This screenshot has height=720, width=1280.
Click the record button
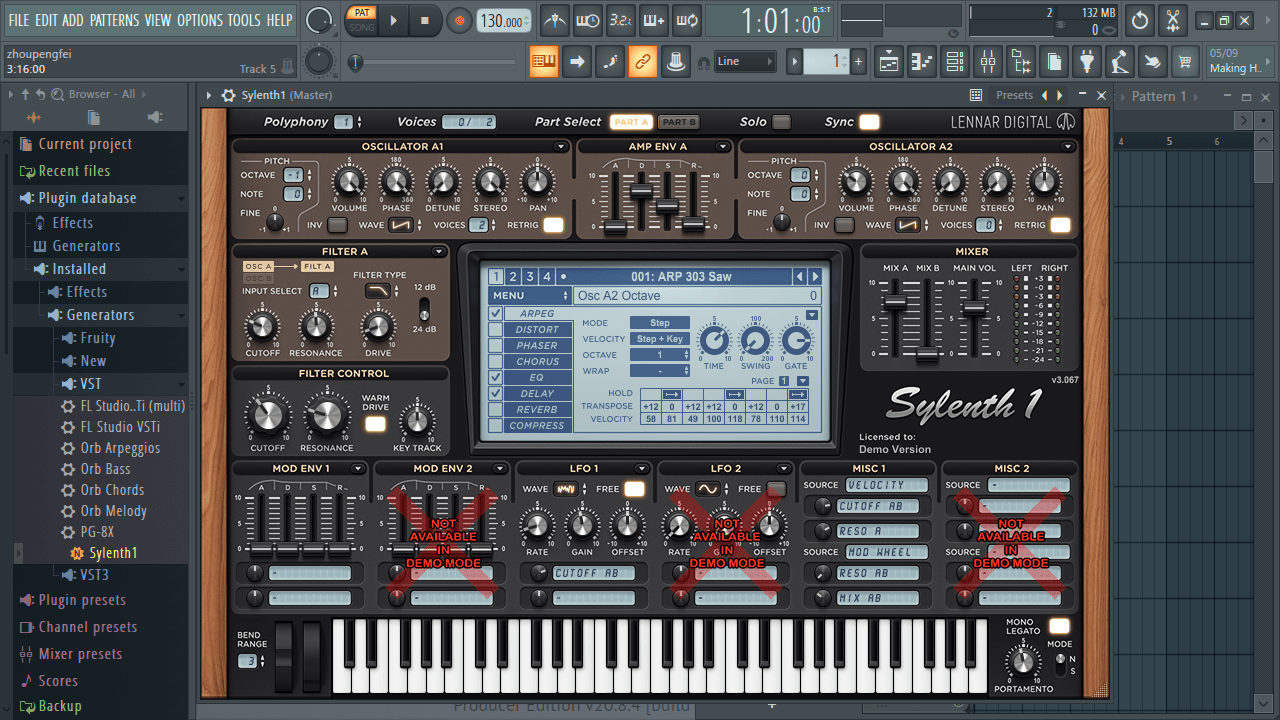(x=459, y=20)
